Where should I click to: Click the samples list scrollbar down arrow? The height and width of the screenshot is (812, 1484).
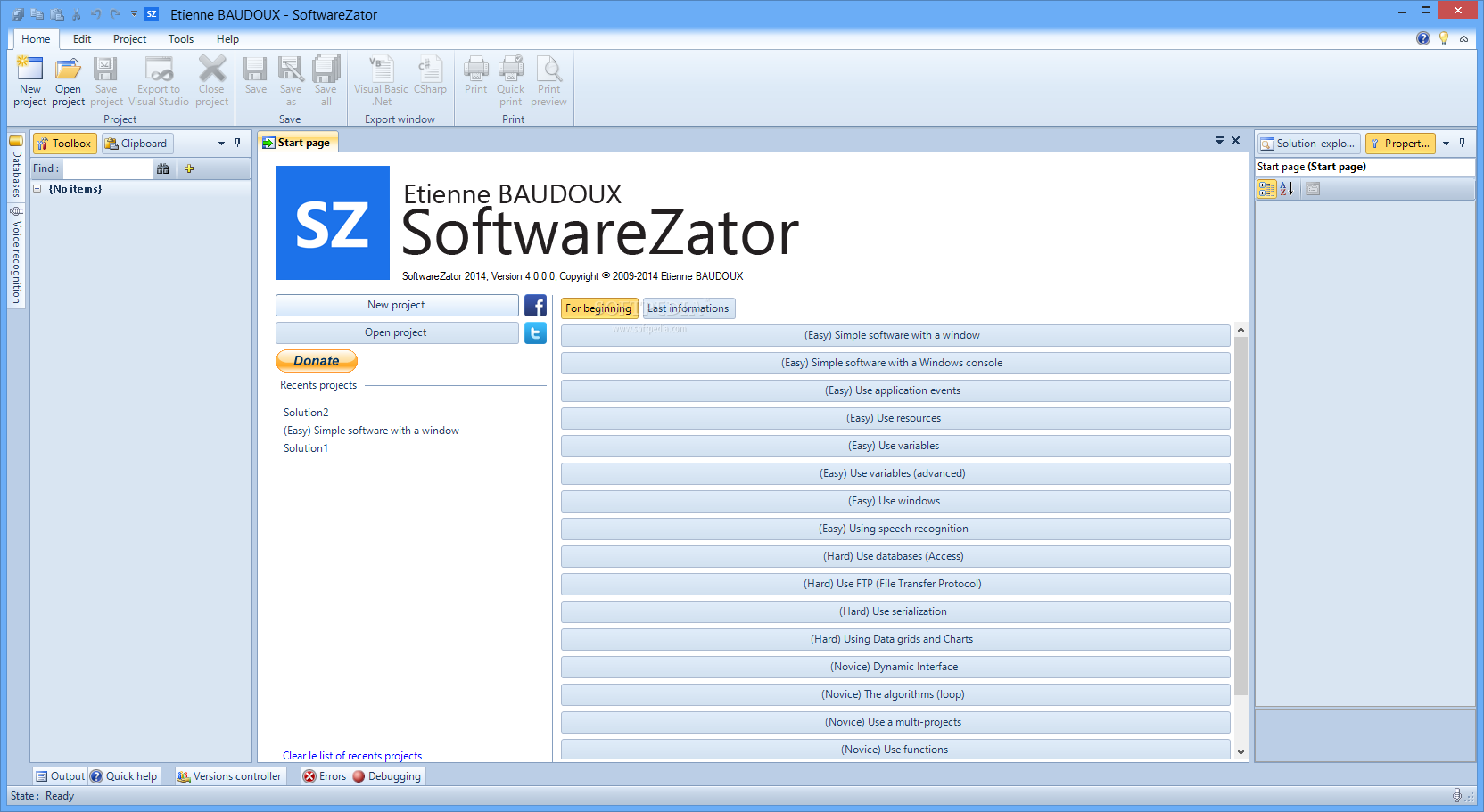1241,751
